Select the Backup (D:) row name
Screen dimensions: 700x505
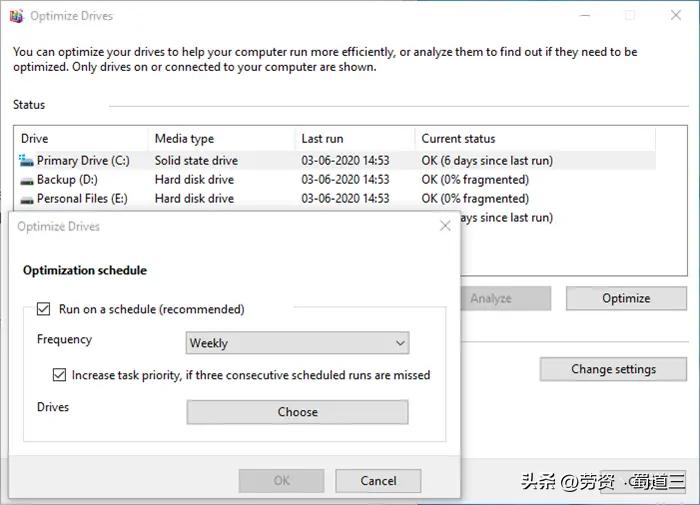[67, 179]
